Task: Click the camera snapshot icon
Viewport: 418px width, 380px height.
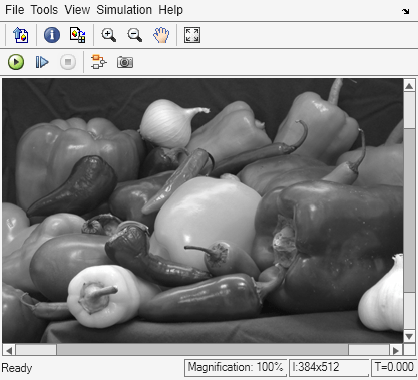Action: pyautogui.click(x=125, y=62)
